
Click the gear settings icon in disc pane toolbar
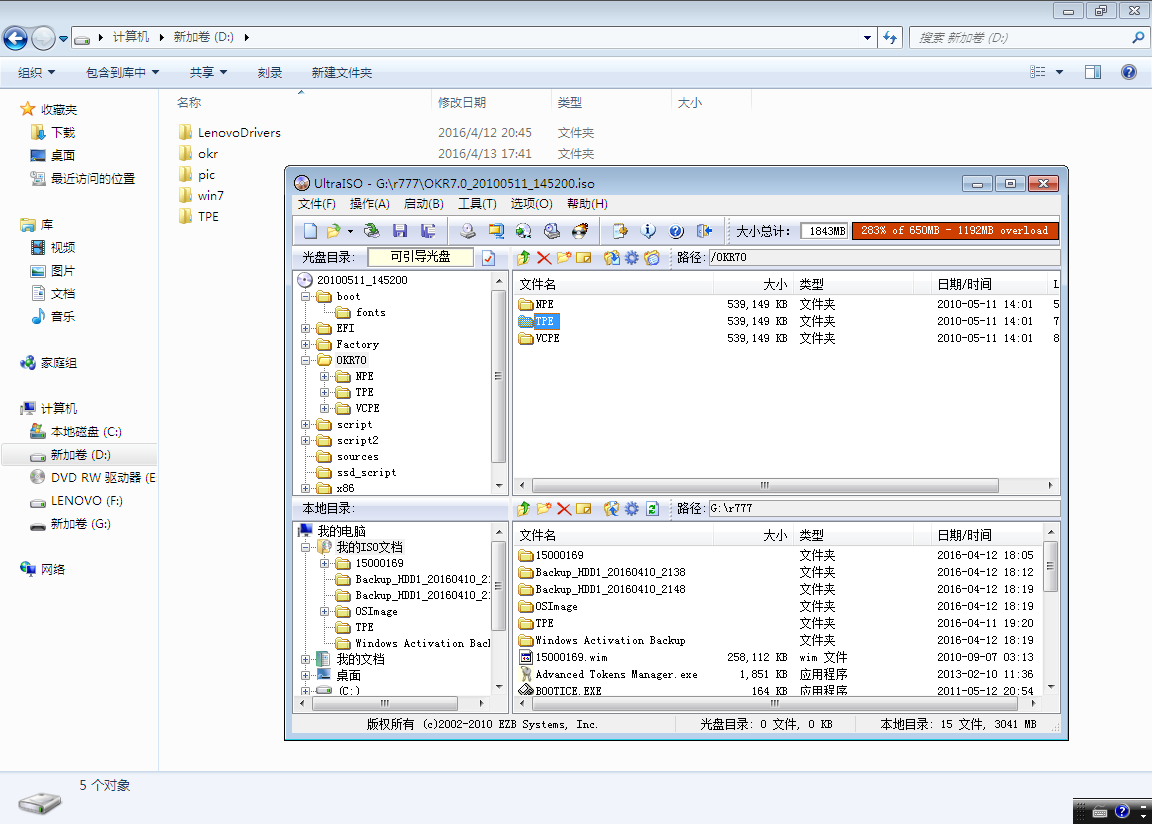coord(631,258)
